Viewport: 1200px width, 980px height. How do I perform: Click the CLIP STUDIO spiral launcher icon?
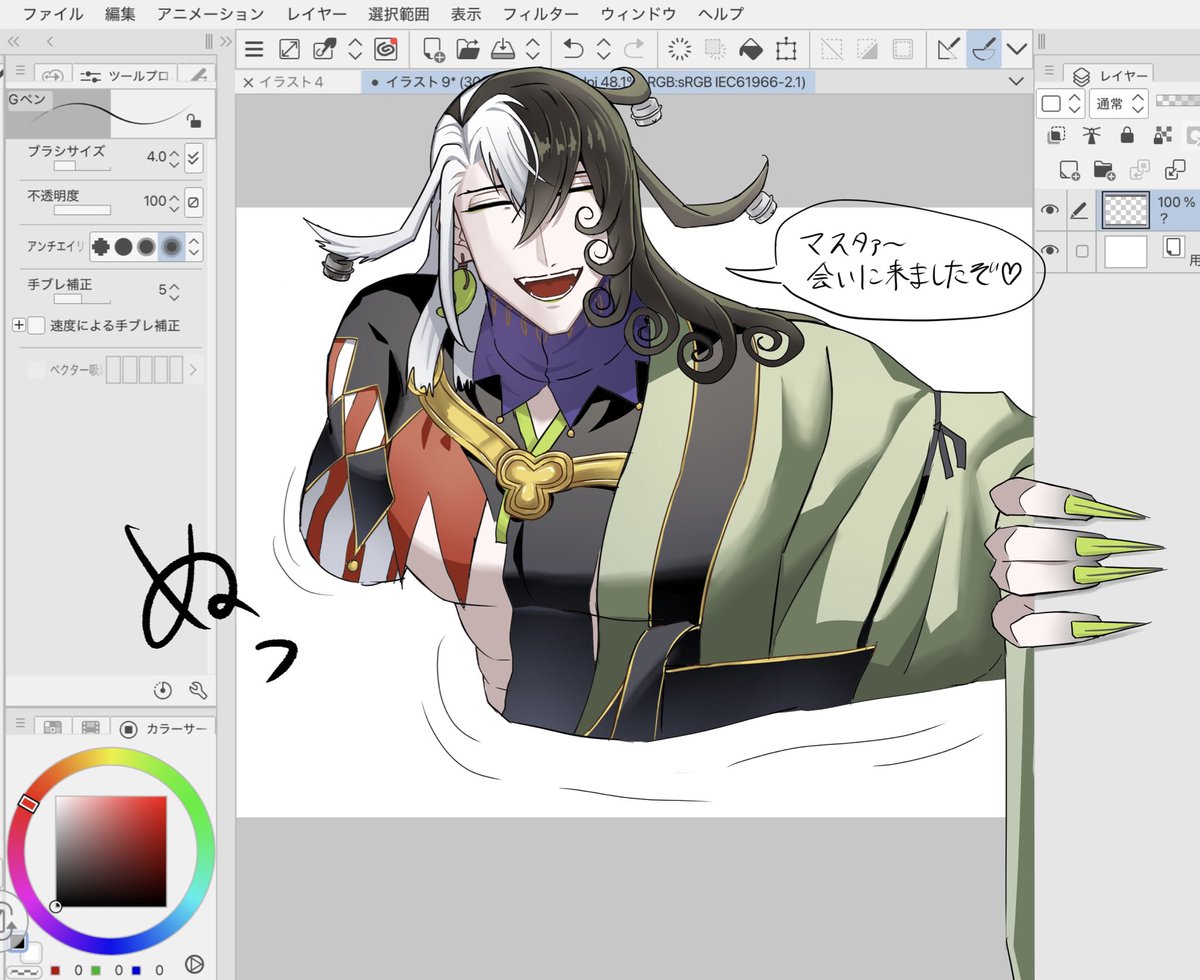click(387, 48)
